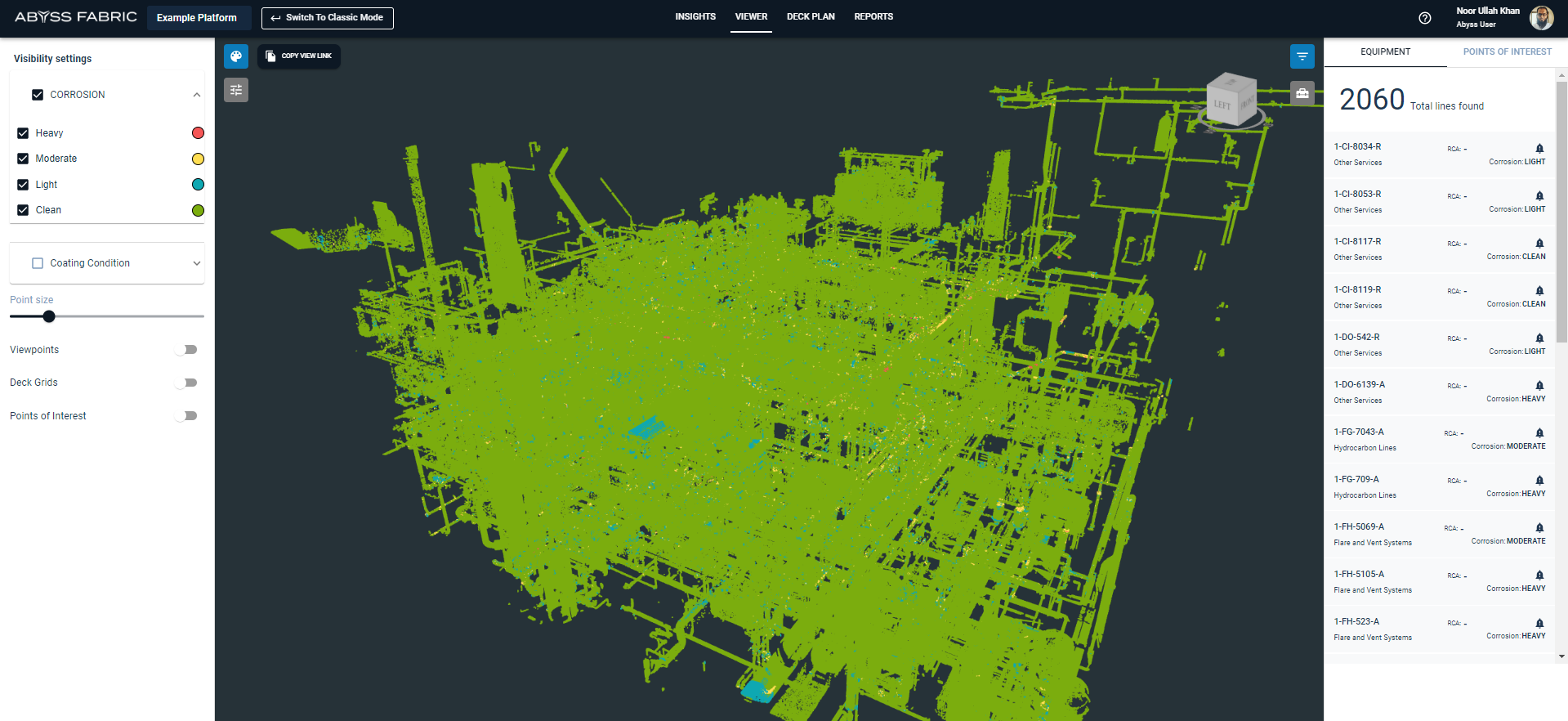1568x721 pixels.
Task: Click the color palette icon in viewer
Action: tap(236, 56)
